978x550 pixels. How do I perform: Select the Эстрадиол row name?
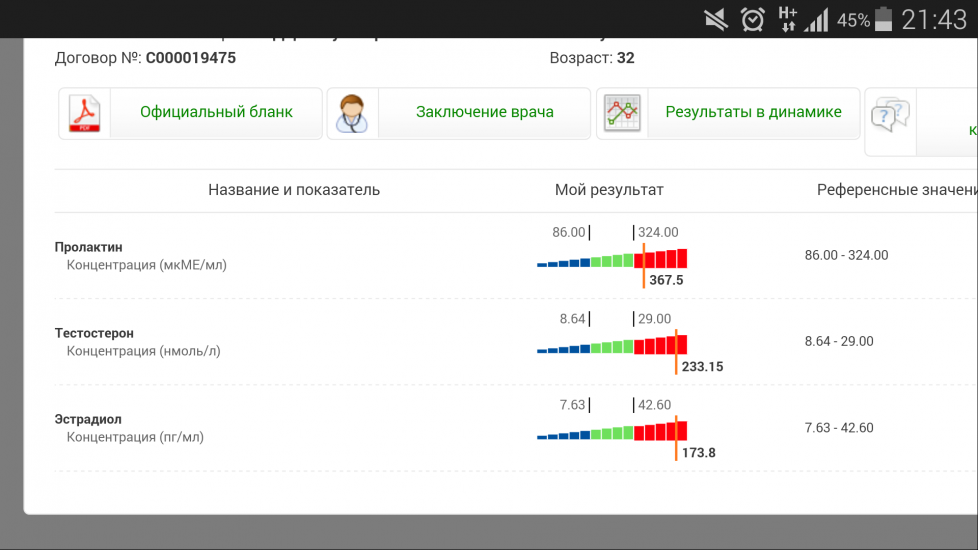click(x=88, y=419)
